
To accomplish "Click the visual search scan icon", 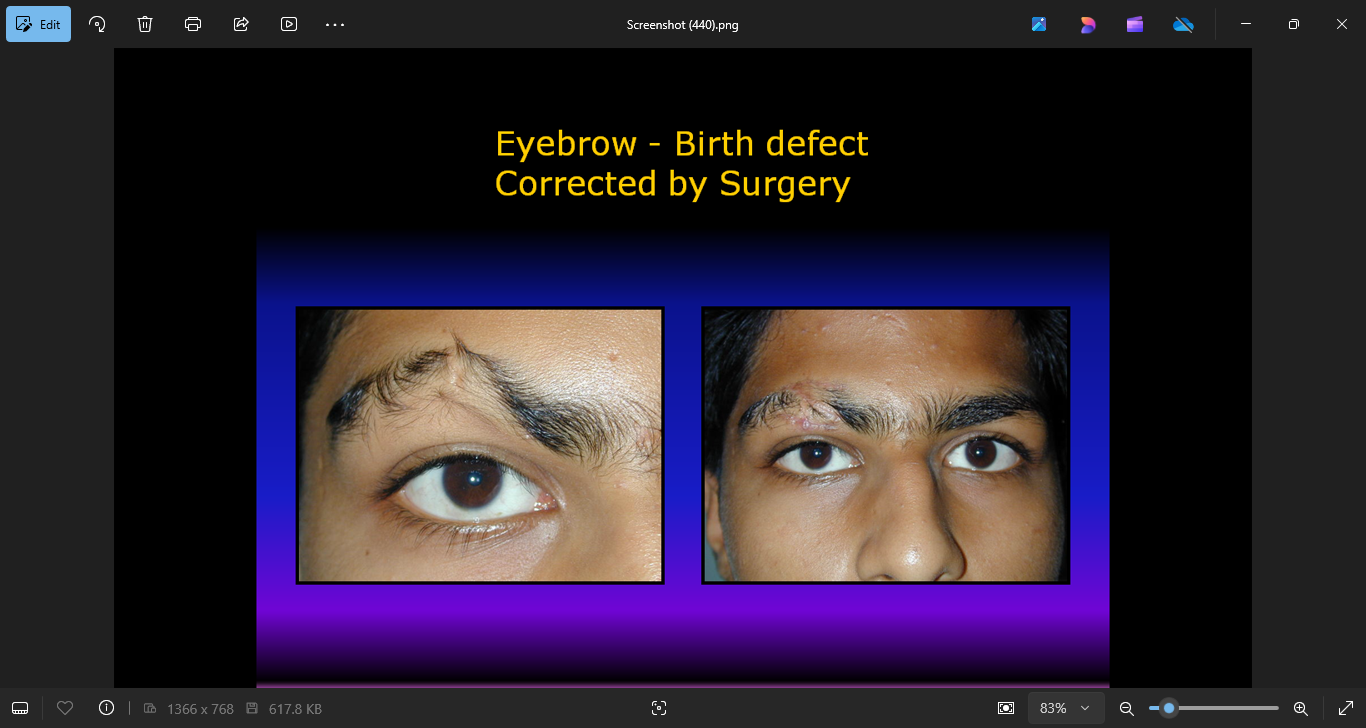I will [x=658, y=708].
